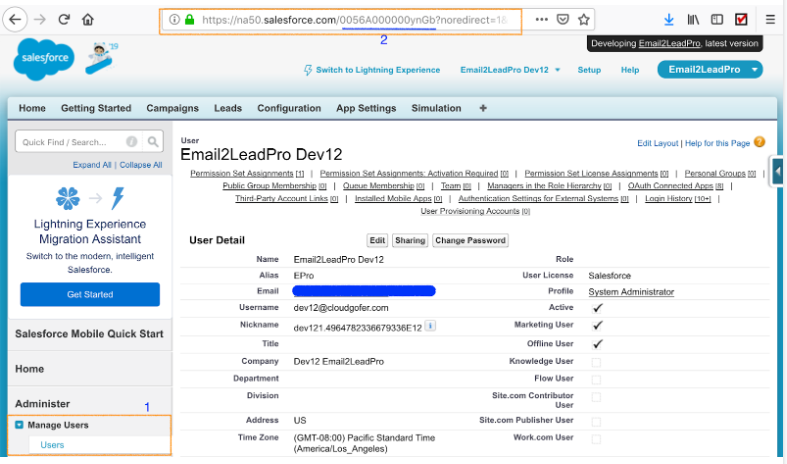Viewport: 787px width, 464px height.
Task: Collapse the Manage Users tree node
Action: coord(19,425)
